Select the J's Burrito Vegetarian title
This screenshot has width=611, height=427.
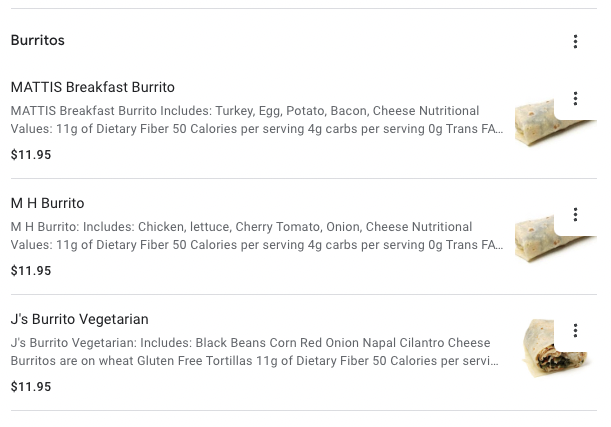[x=79, y=319]
